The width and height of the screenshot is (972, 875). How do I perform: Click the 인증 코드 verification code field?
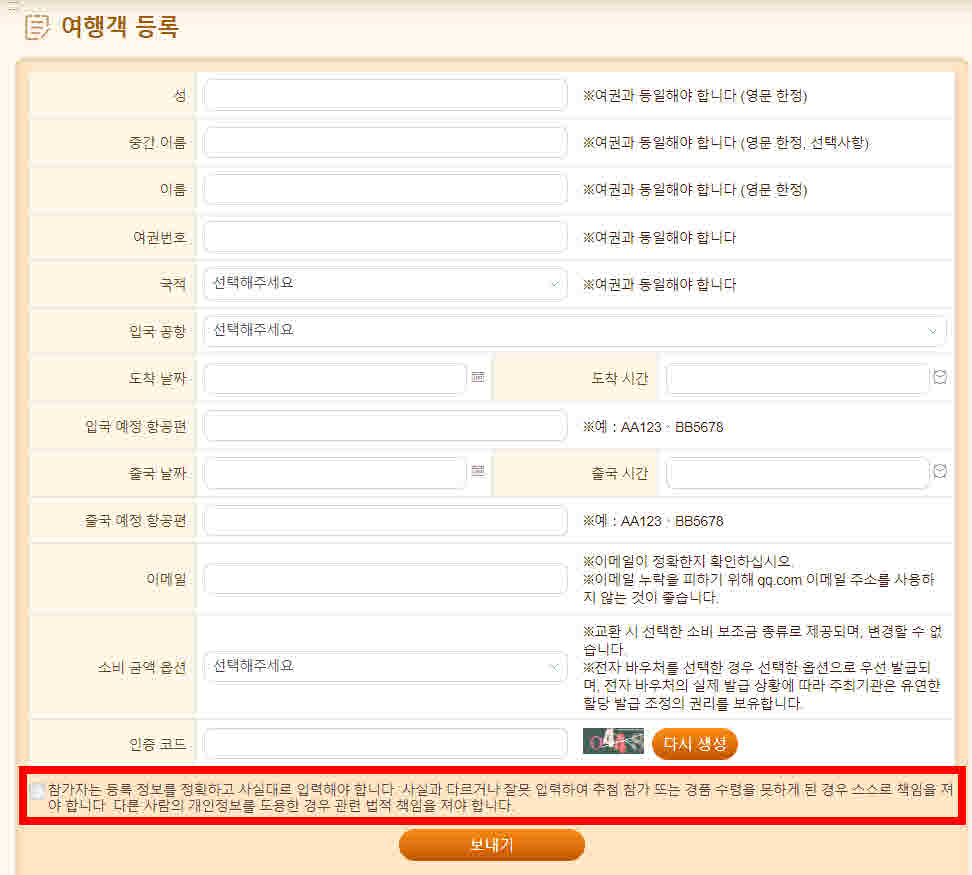coord(385,743)
